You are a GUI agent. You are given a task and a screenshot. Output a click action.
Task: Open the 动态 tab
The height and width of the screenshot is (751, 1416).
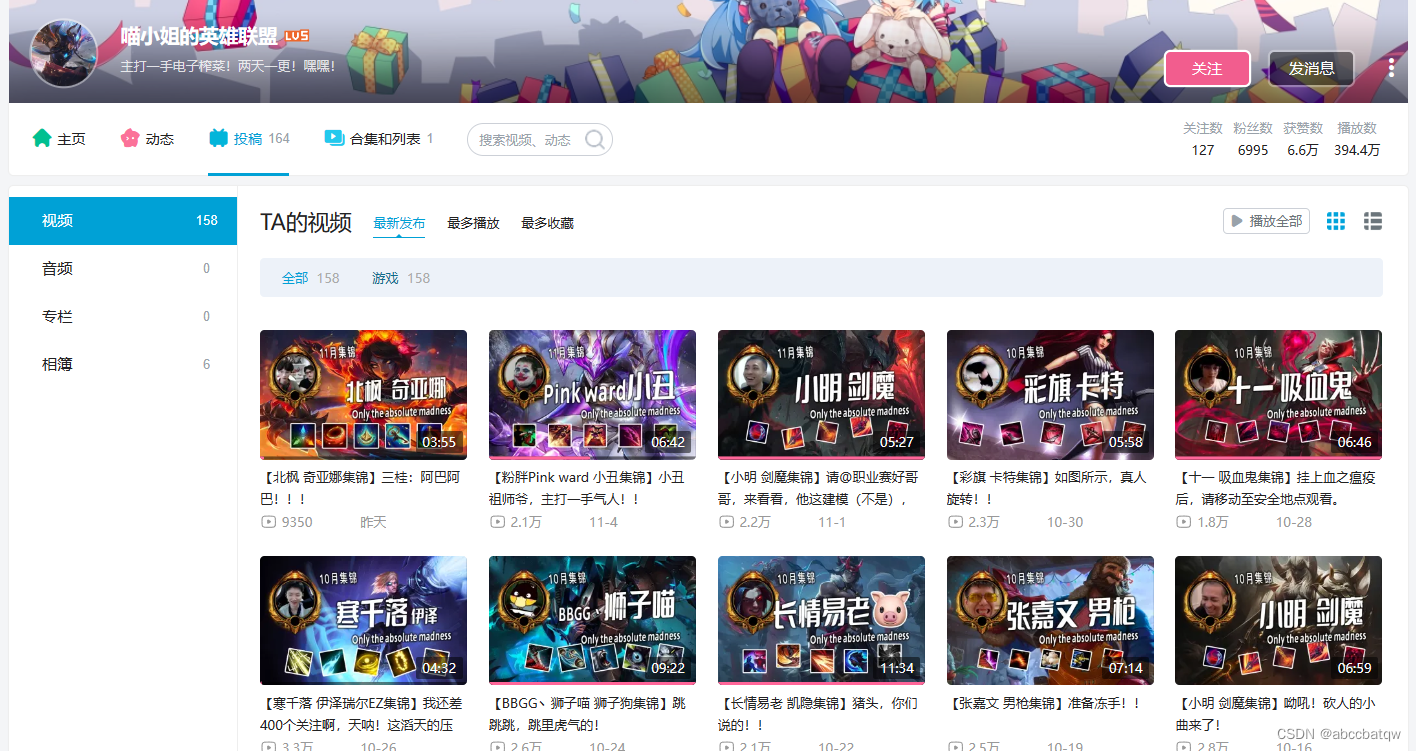click(147, 139)
